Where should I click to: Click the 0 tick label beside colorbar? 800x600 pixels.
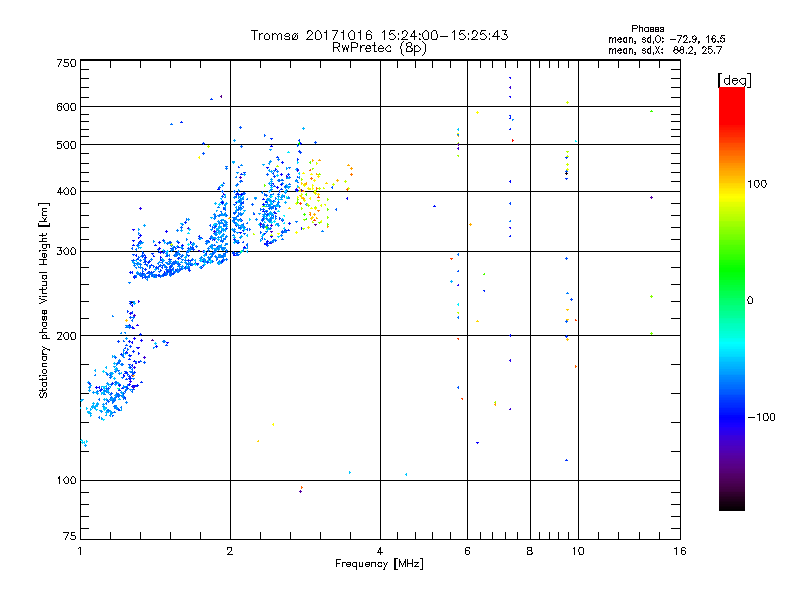click(x=749, y=300)
